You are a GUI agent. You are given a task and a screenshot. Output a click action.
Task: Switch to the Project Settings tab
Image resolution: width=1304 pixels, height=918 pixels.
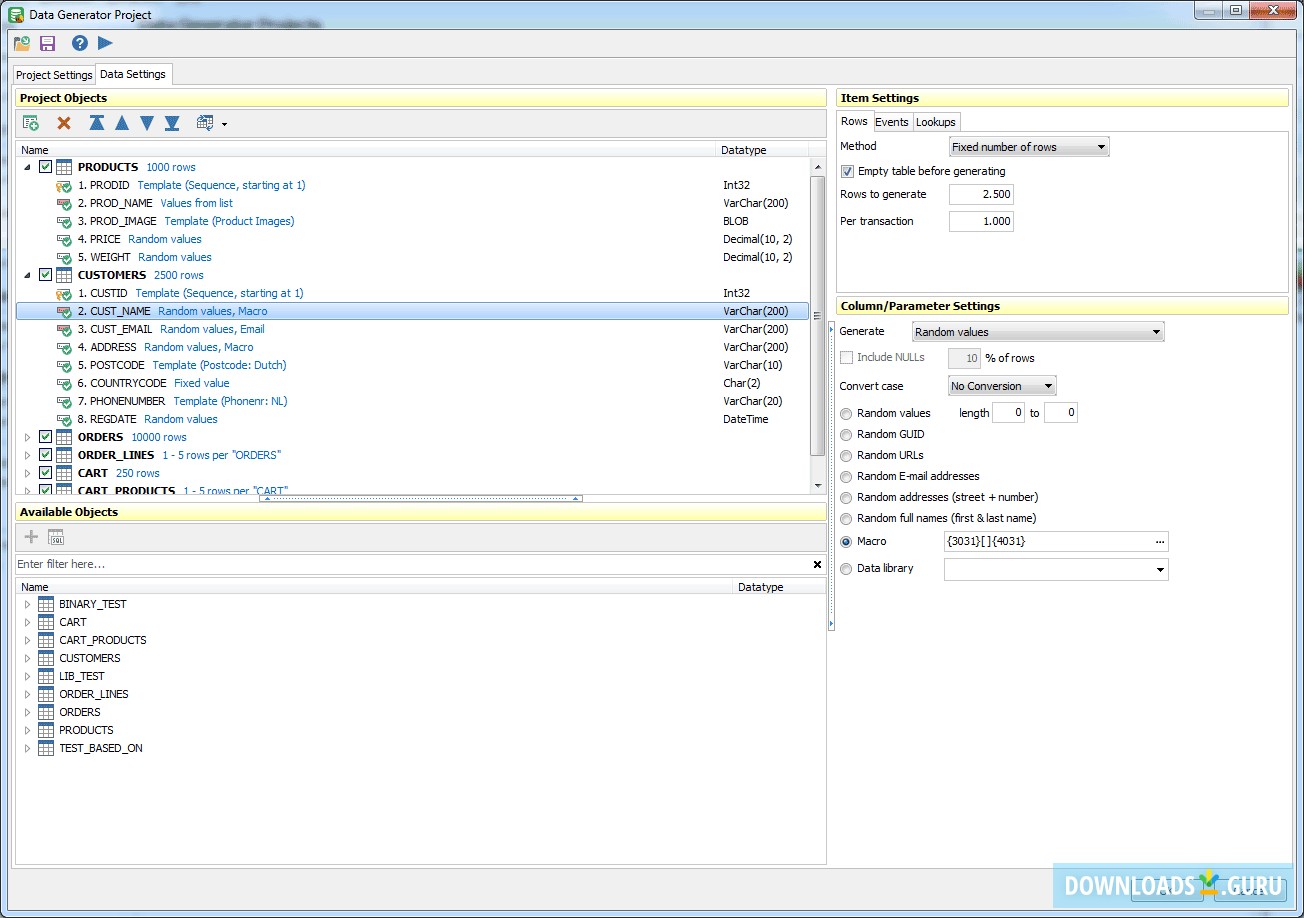click(x=54, y=75)
